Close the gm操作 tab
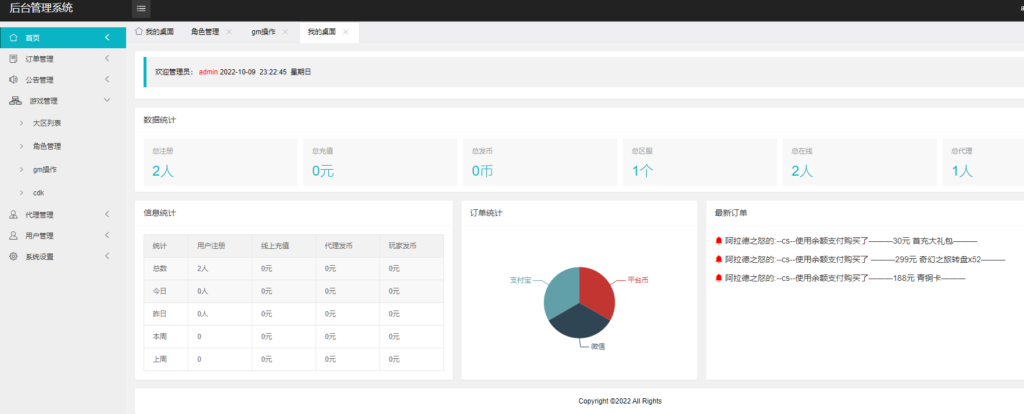1024x414 pixels. [x=285, y=32]
